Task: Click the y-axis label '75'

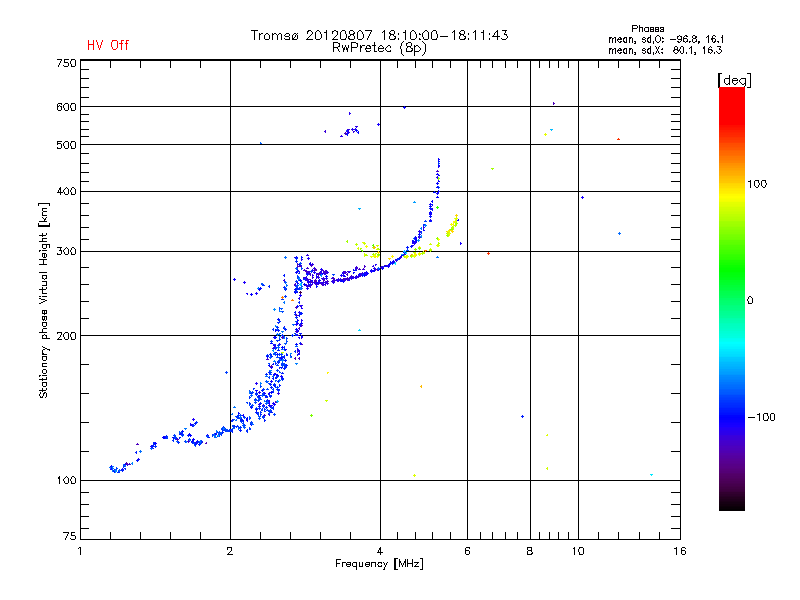Action: [70, 536]
